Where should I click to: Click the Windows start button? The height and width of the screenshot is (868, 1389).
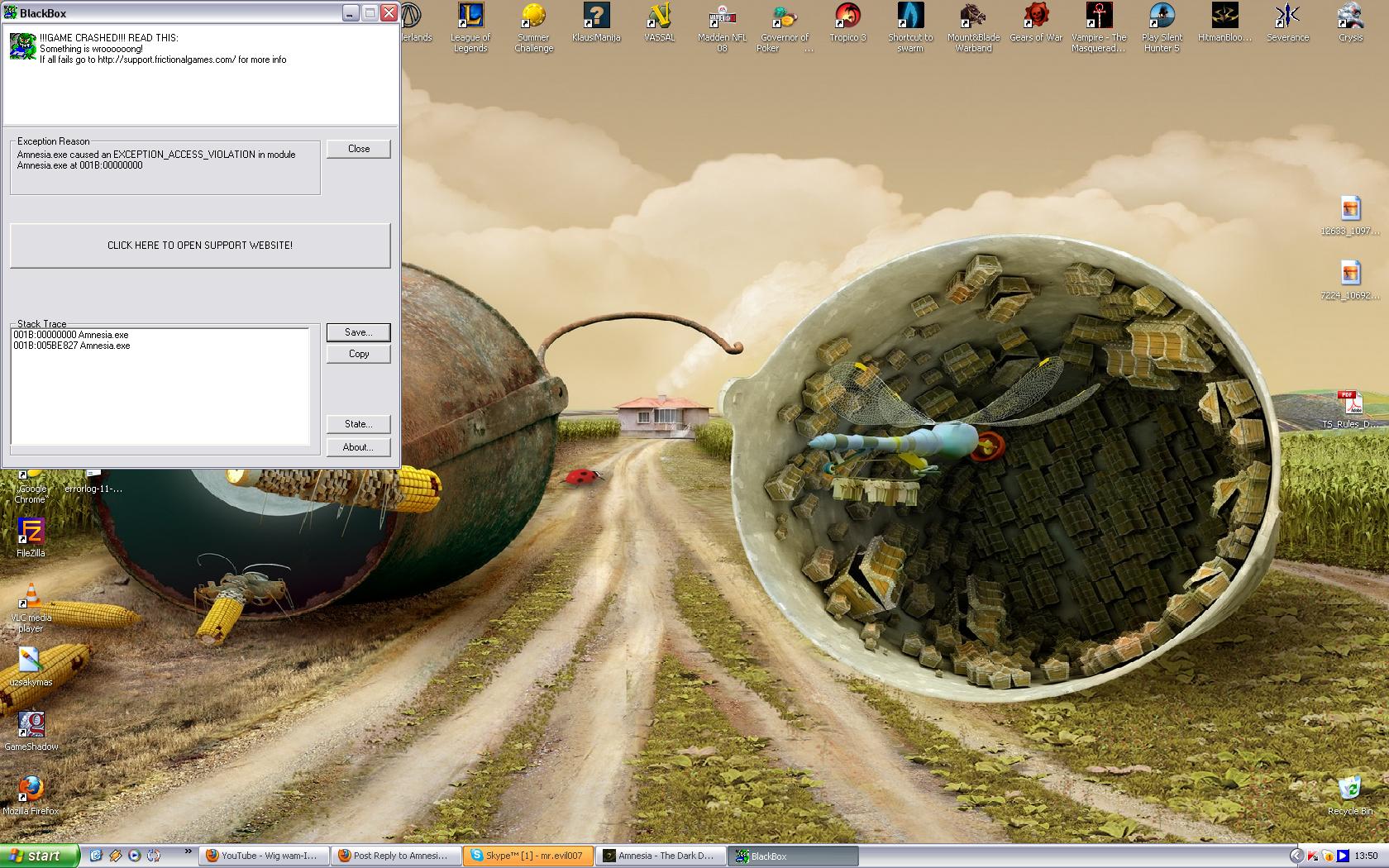coord(39,856)
